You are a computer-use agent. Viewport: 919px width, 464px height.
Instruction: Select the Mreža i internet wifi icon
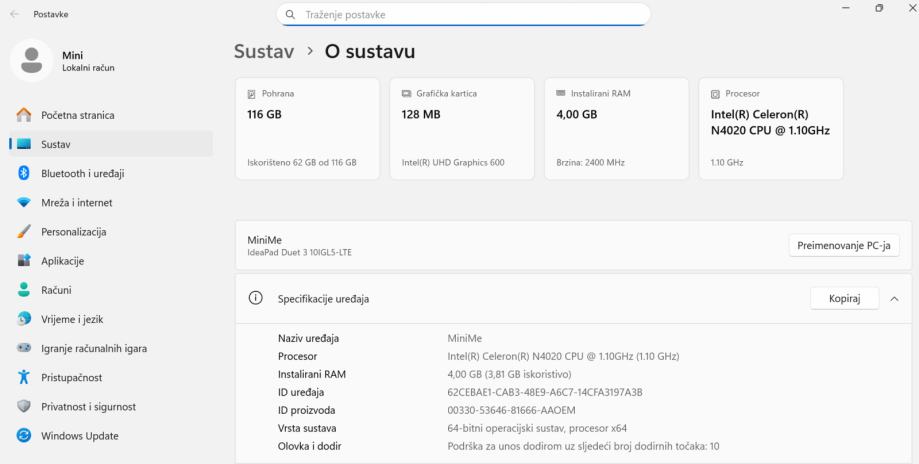(x=22, y=203)
